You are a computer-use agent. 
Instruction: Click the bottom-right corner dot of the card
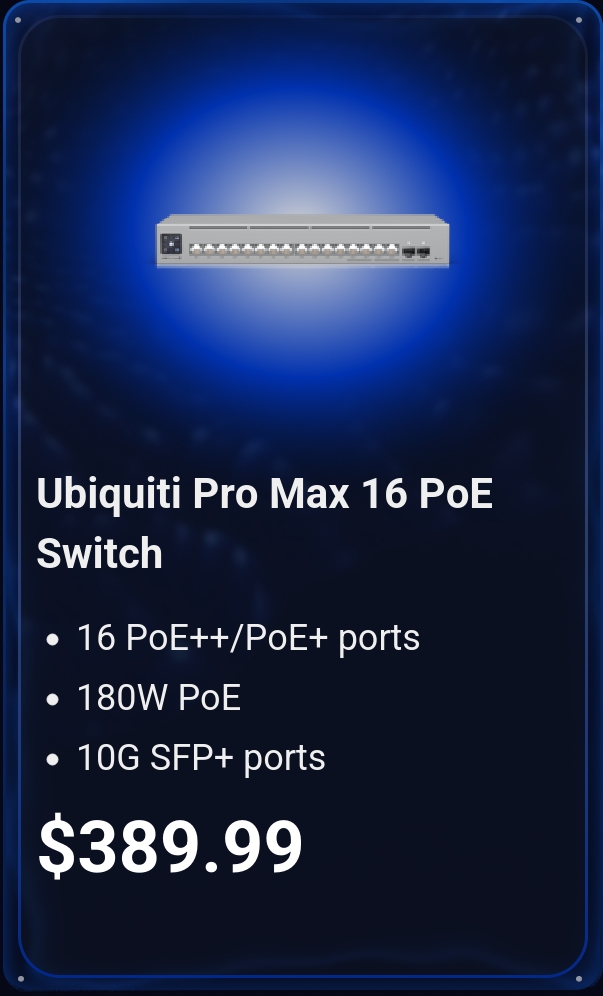[x=579, y=979]
